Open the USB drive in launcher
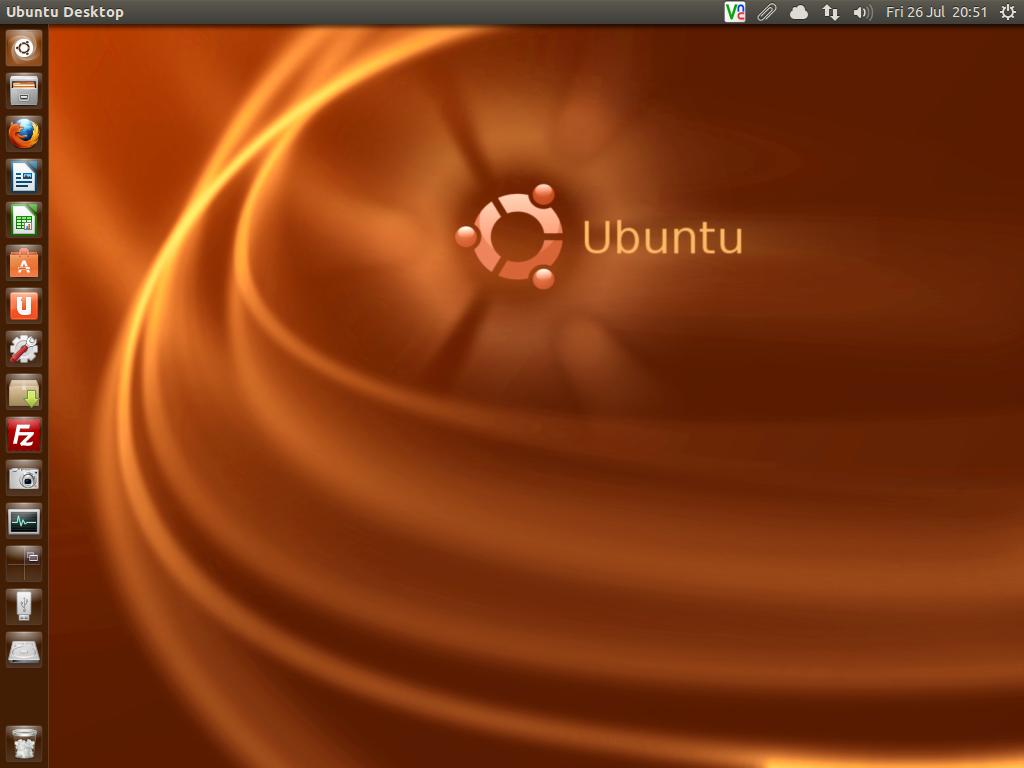This screenshot has width=1024, height=768. [x=24, y=607]
